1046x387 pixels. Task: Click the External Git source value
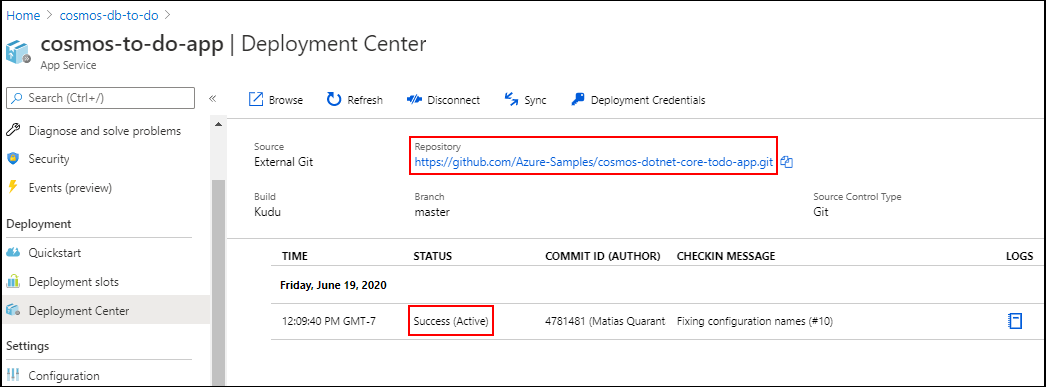(284, 162)
